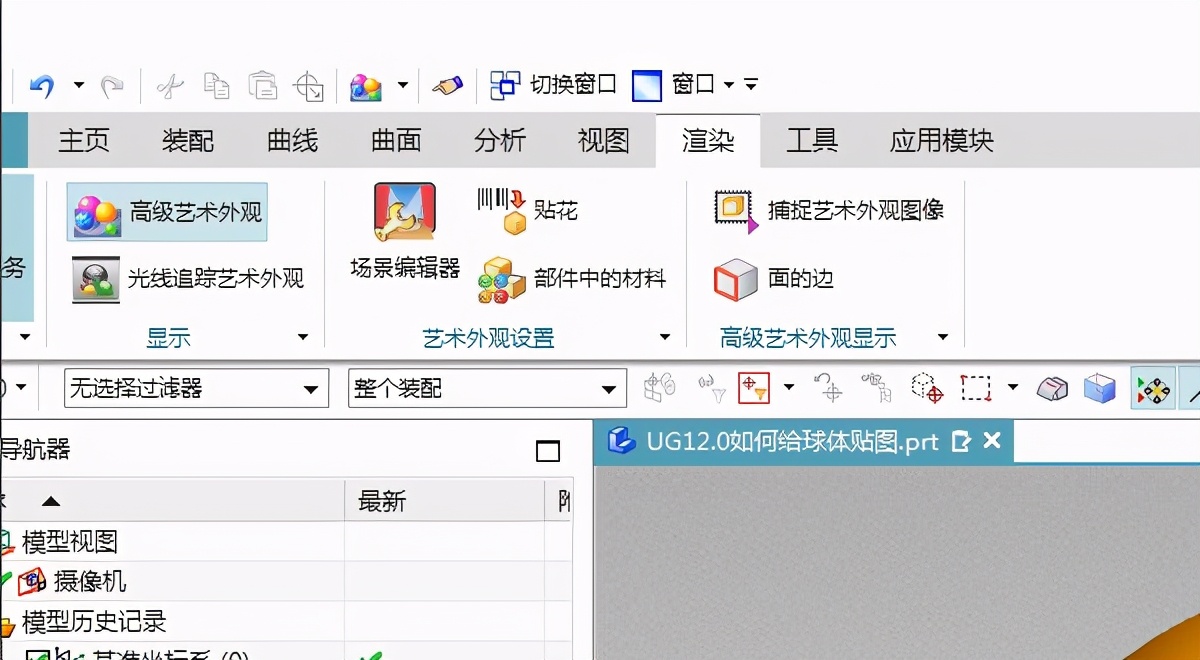Select 模型历史记录 in the navigator tree

(94, 622)
